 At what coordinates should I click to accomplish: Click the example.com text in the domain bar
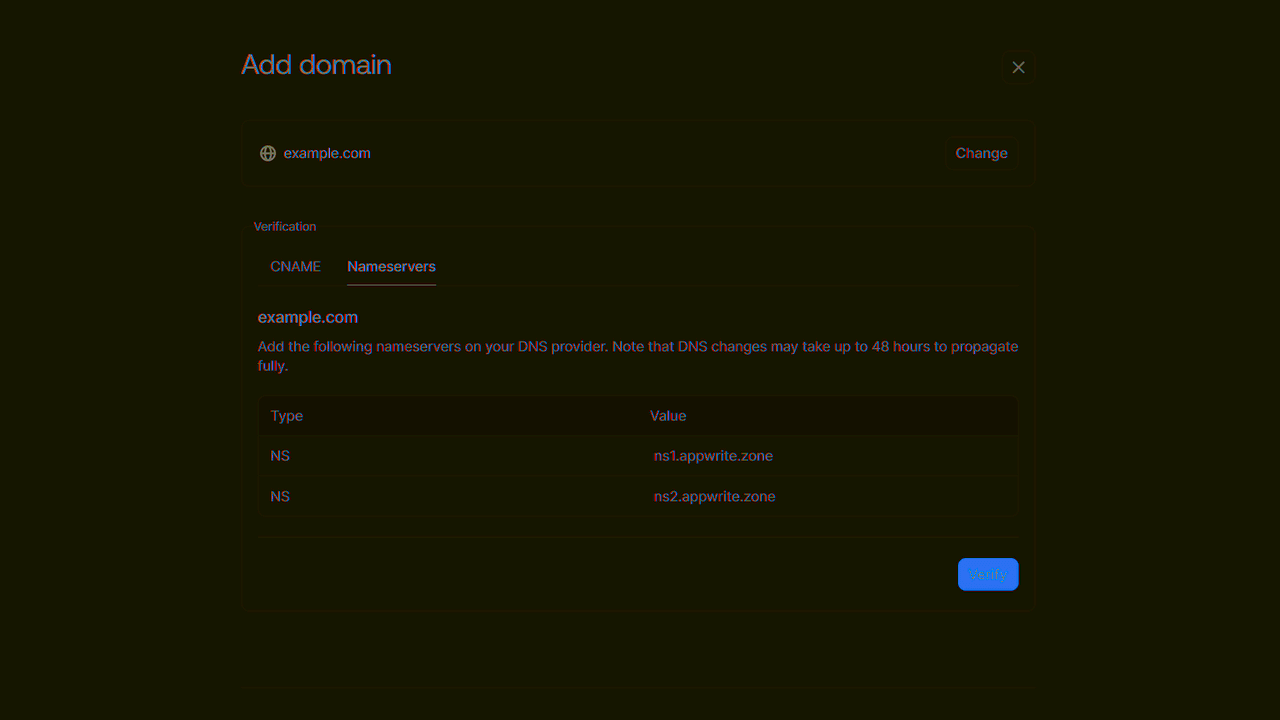pyautogui.click(x=327, y=153)
